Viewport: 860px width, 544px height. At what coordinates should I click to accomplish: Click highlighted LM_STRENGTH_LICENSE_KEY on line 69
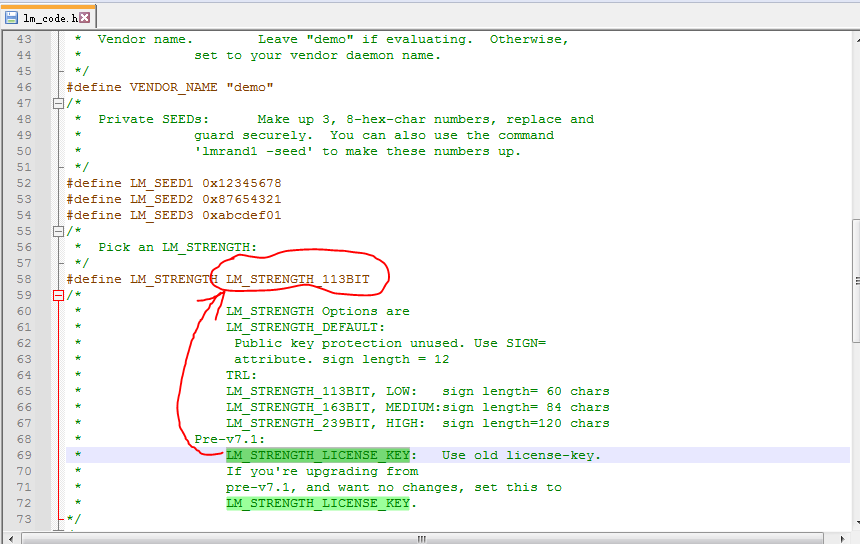point(318,455)
